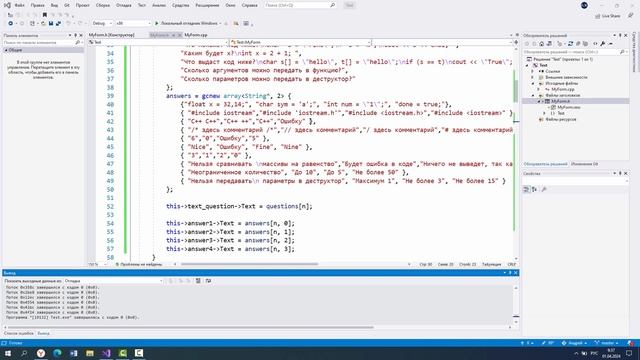The height and width of the screenshot is (360, 640).
Task: Click the Windows Start button
Action: [8, 353]
